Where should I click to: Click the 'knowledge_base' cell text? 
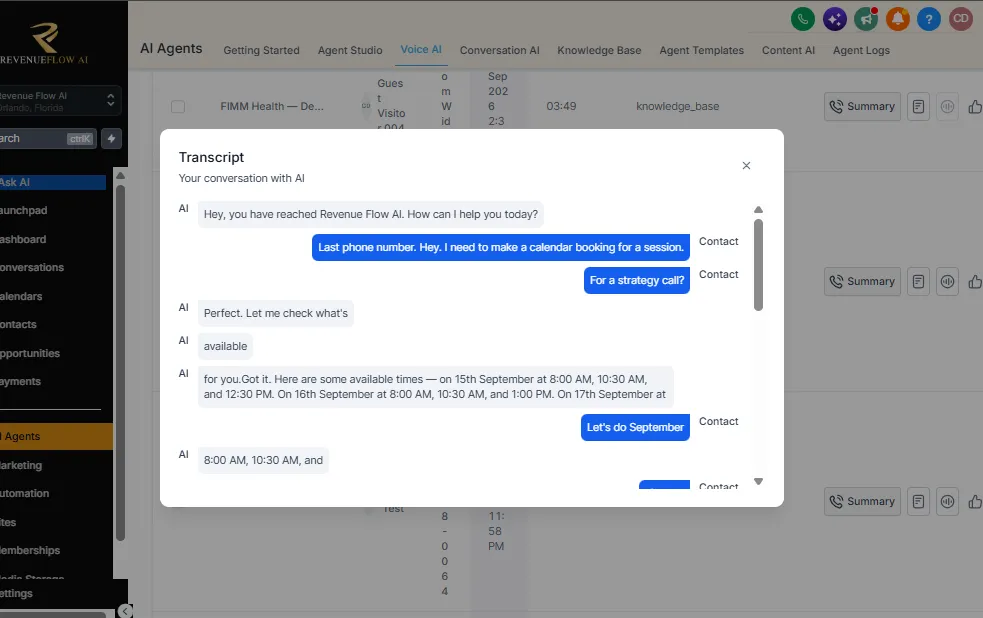[677, 107]
